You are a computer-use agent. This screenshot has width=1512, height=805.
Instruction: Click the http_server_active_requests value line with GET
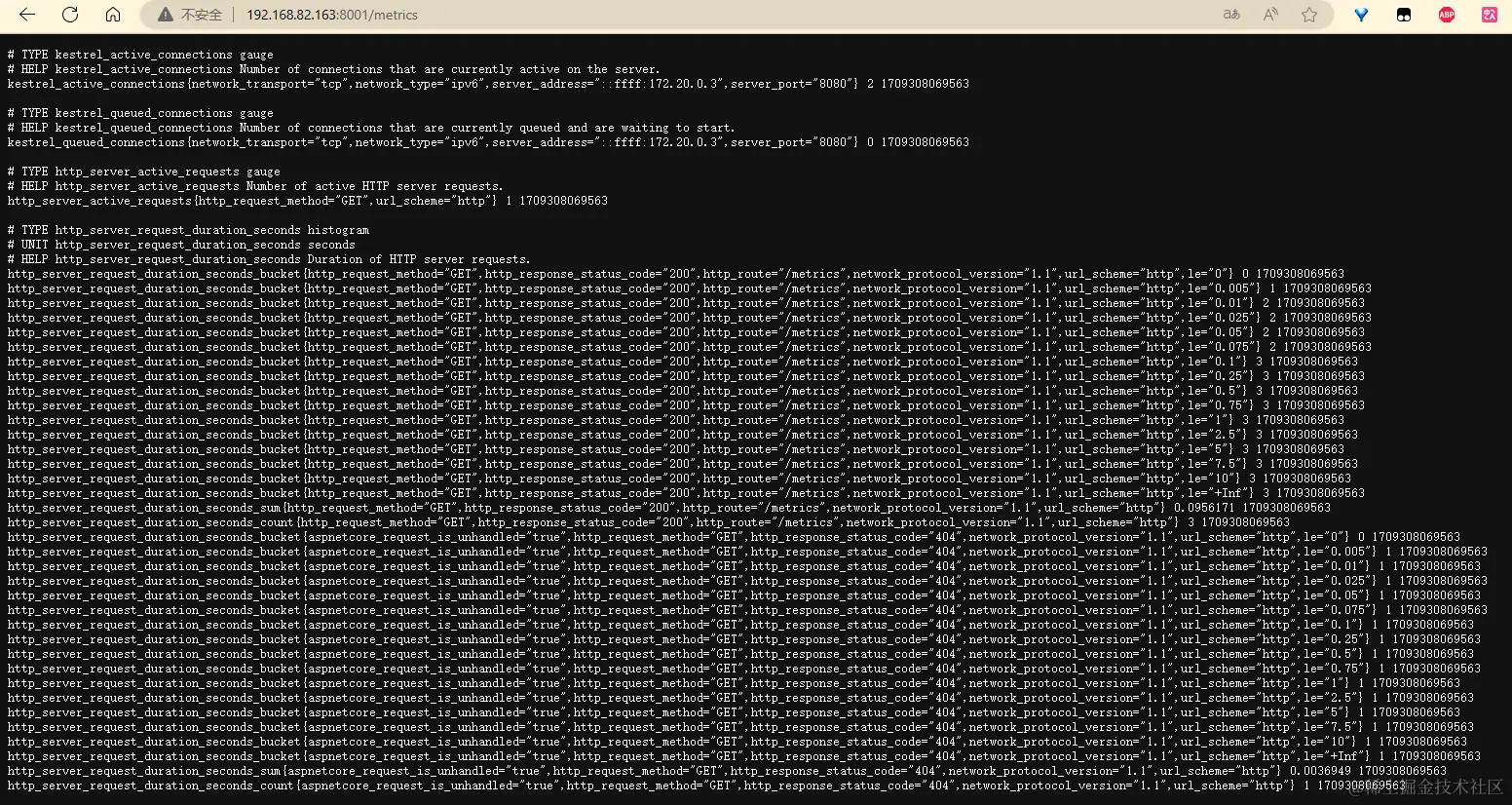point(307,201)
